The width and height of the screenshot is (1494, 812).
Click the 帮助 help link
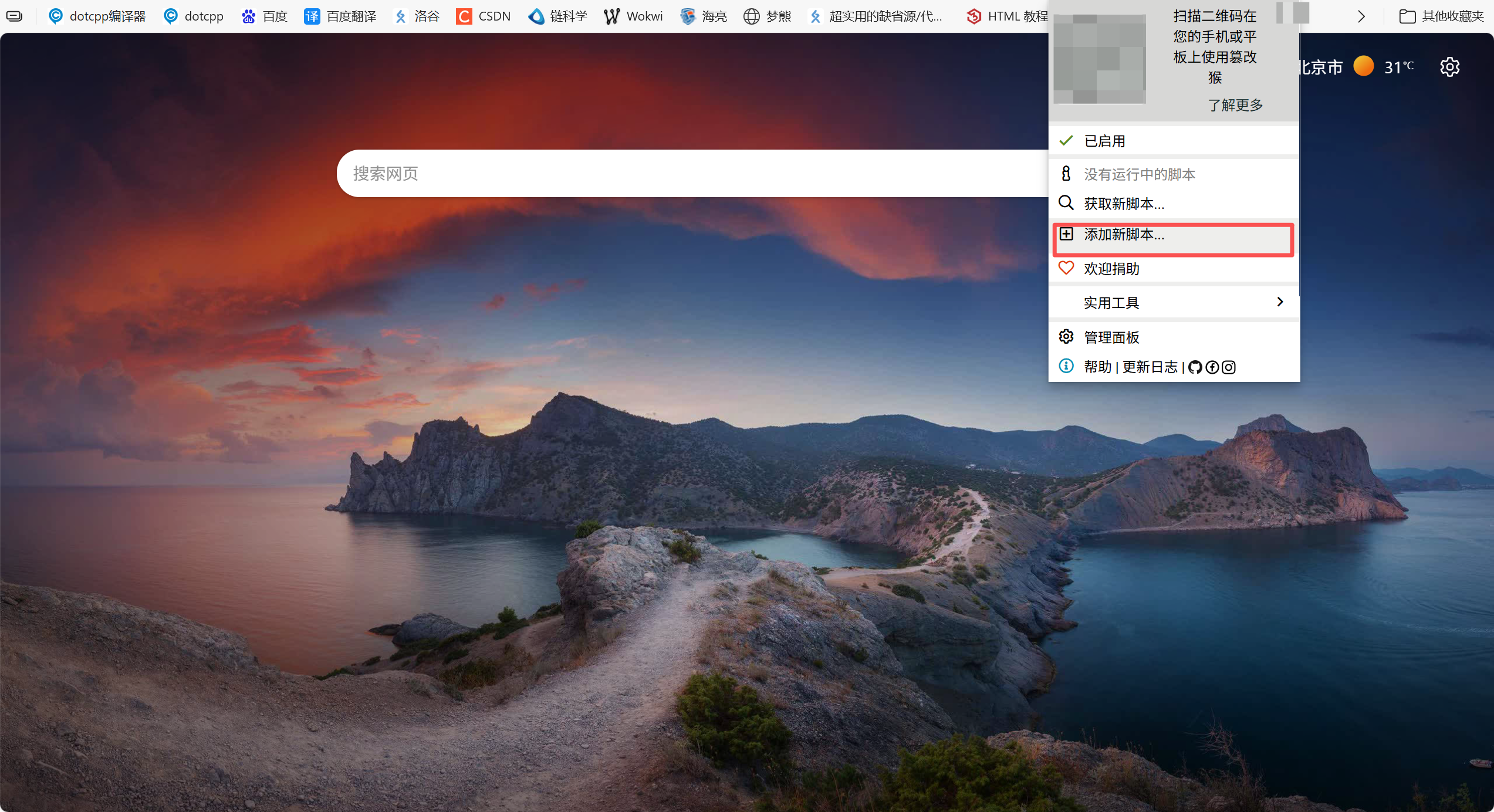tap(1097, 367)
